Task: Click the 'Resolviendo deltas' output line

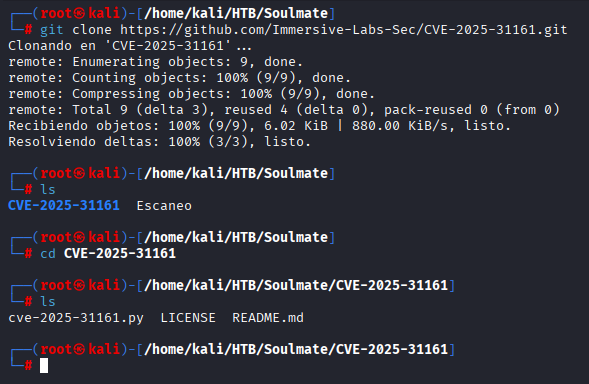Action: coord(160,142)
